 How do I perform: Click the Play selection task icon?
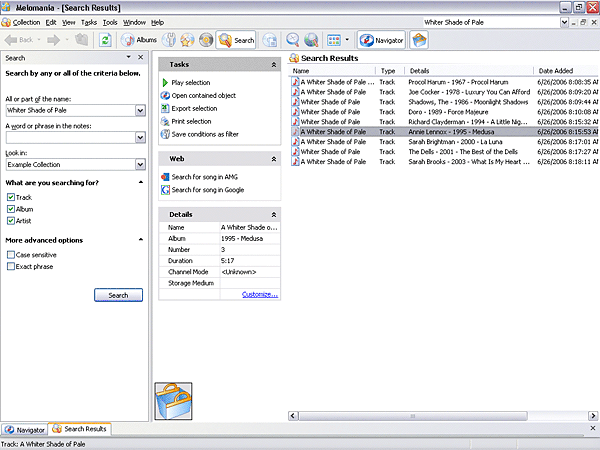pos(164,82)
